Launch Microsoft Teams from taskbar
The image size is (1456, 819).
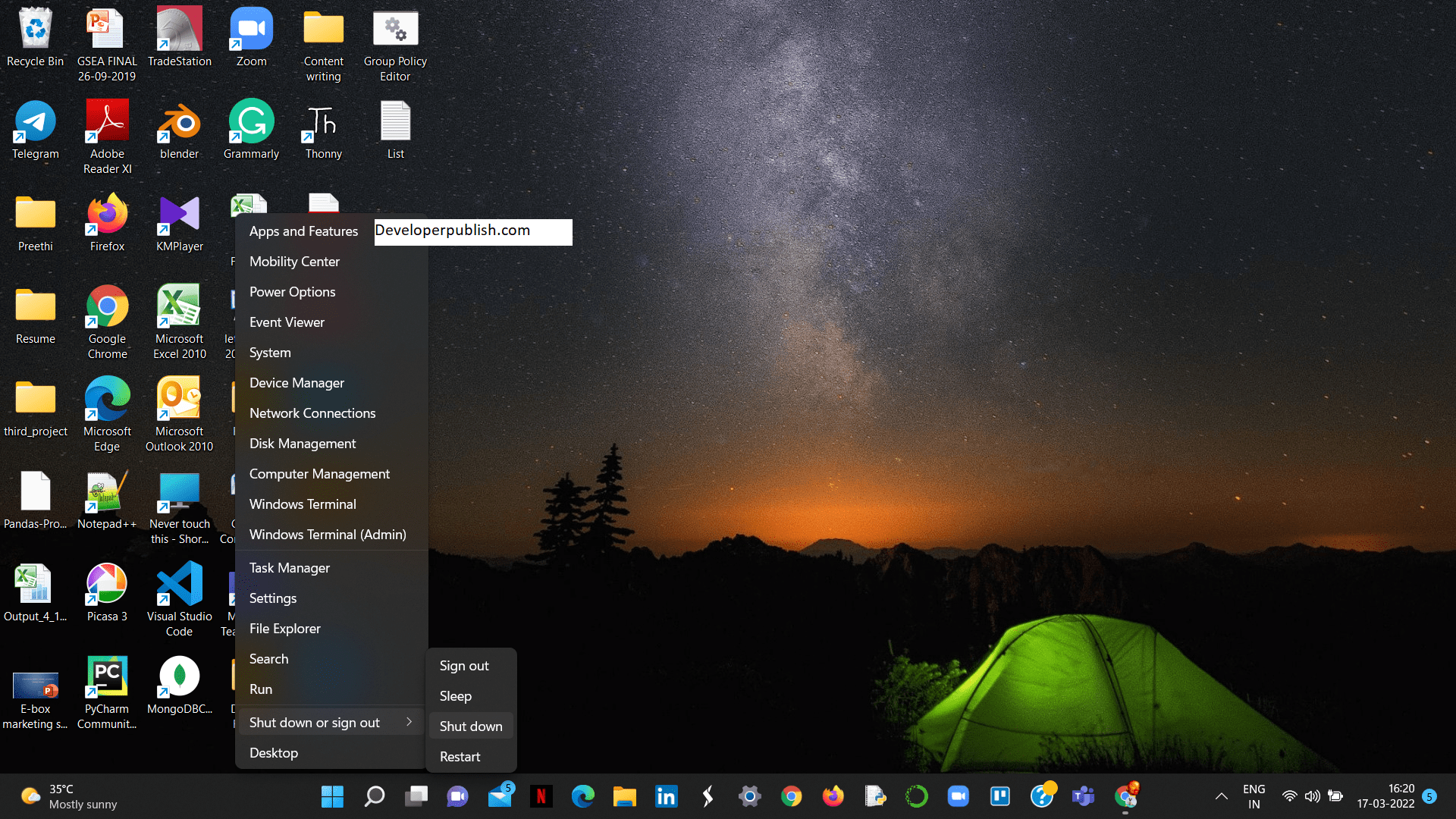click(x=1083, y=796)
